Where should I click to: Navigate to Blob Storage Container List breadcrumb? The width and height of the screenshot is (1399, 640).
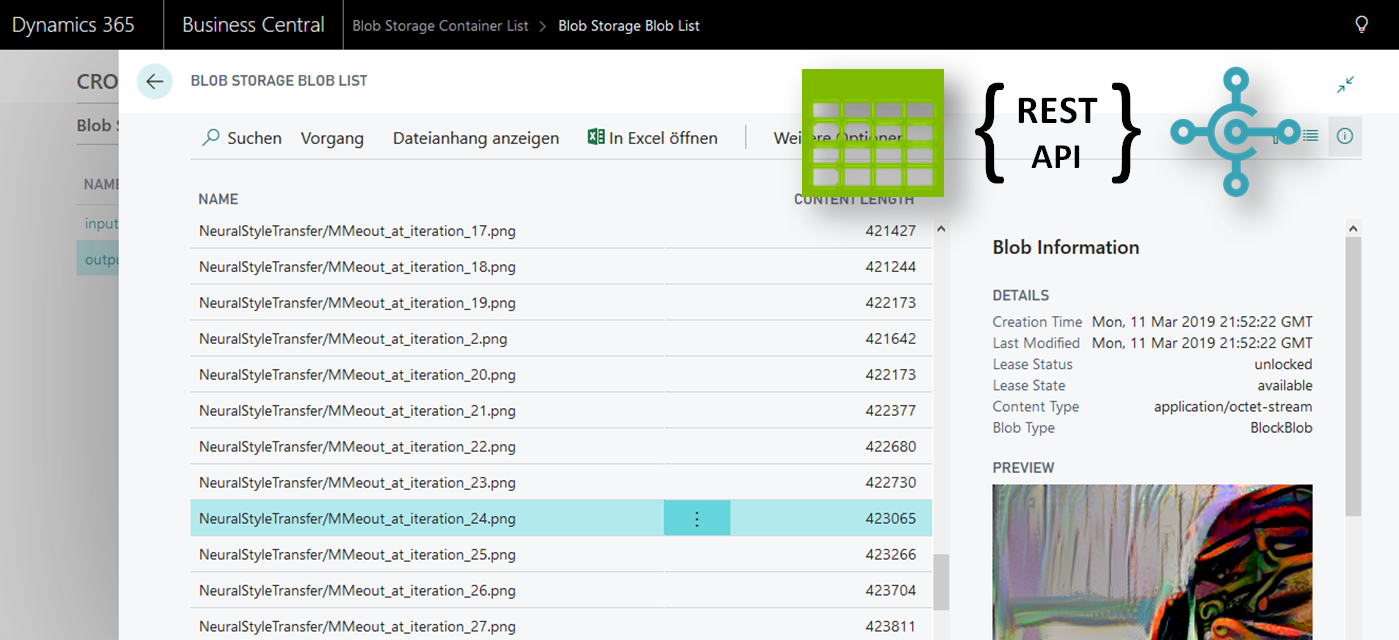tap(440, 26)
